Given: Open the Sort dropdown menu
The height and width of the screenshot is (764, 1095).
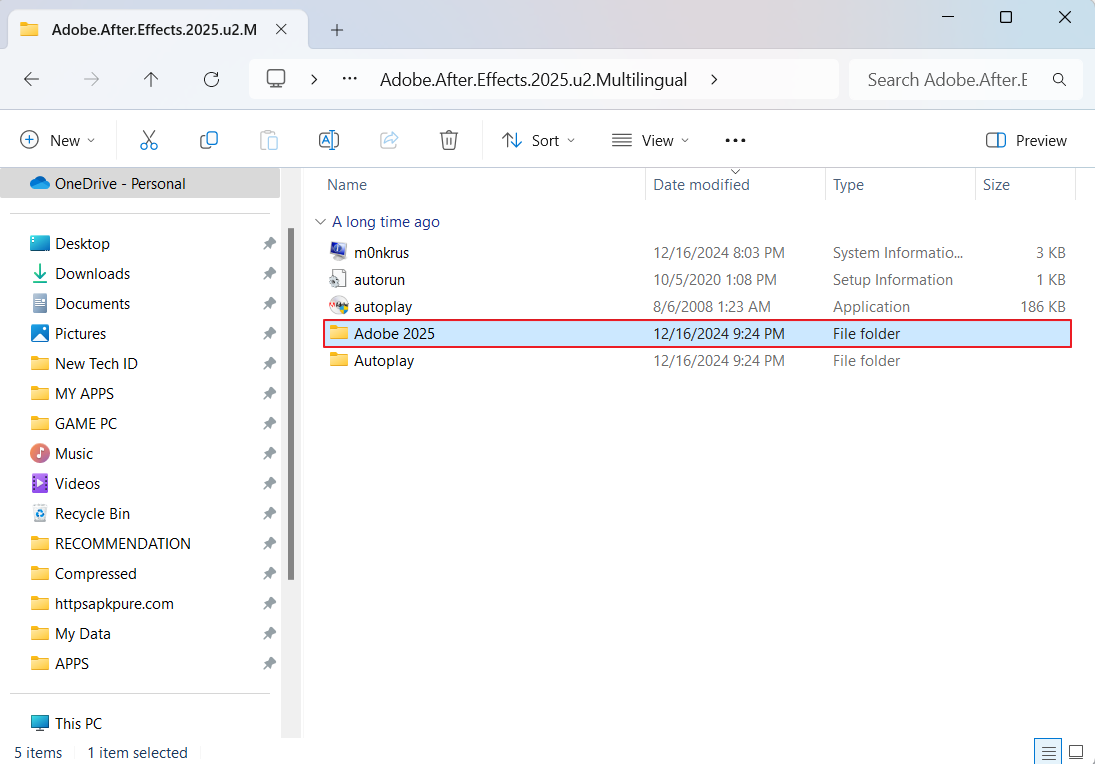Looking at the screenshot, I should coord(539,140).
